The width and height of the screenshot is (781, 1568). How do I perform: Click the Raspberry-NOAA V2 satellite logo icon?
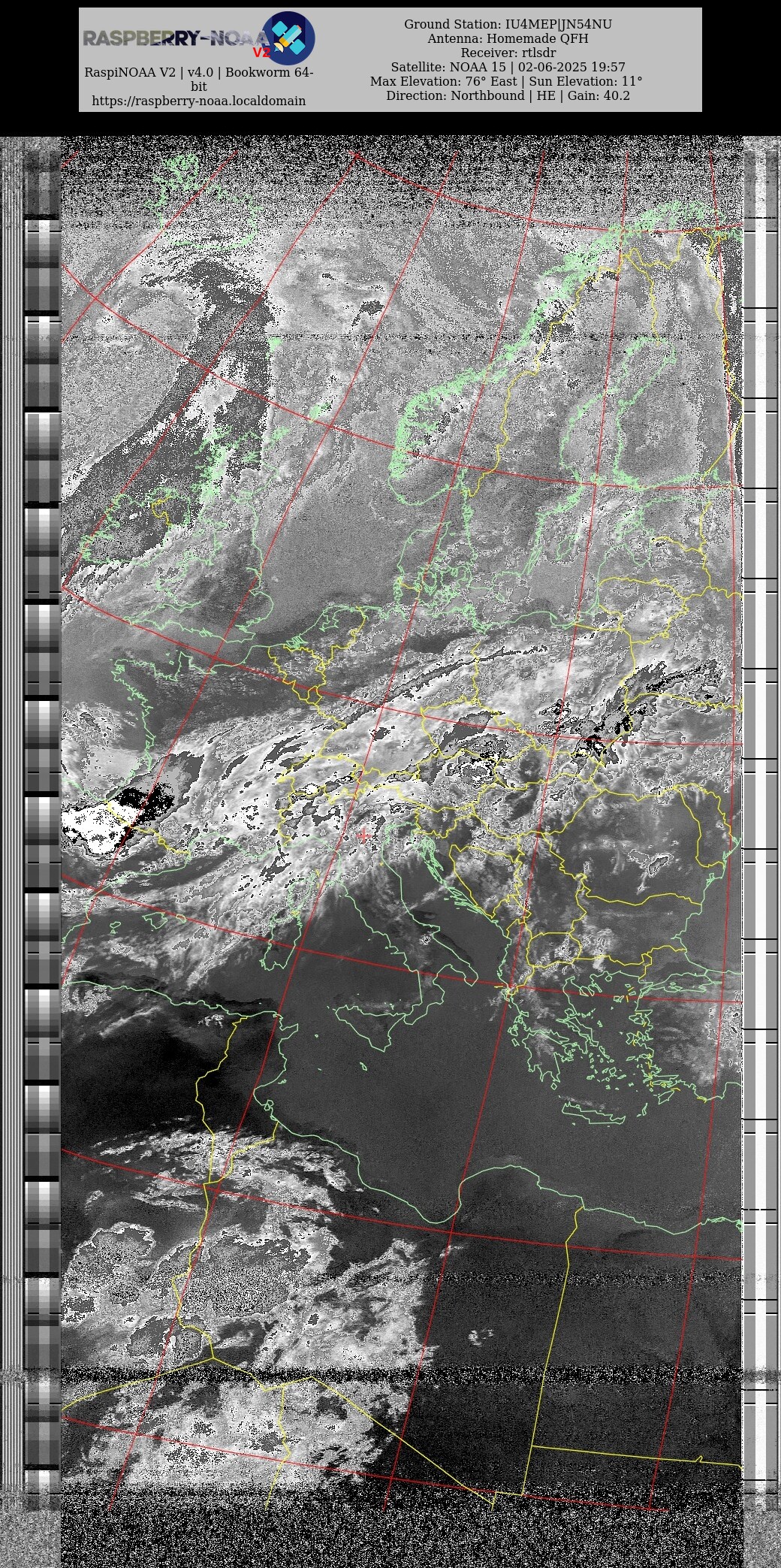point(288,38)
